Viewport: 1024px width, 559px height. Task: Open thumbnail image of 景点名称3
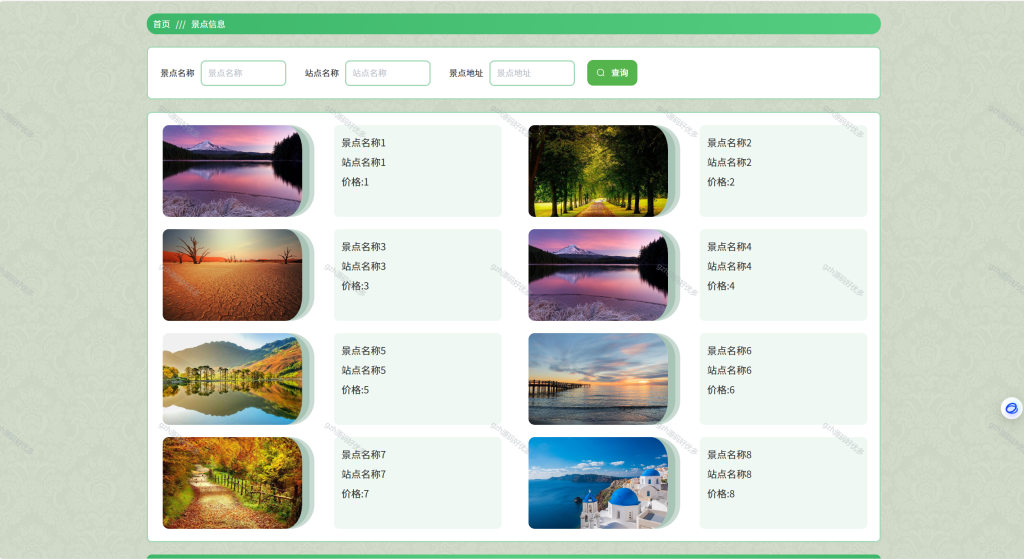point(232,275)
